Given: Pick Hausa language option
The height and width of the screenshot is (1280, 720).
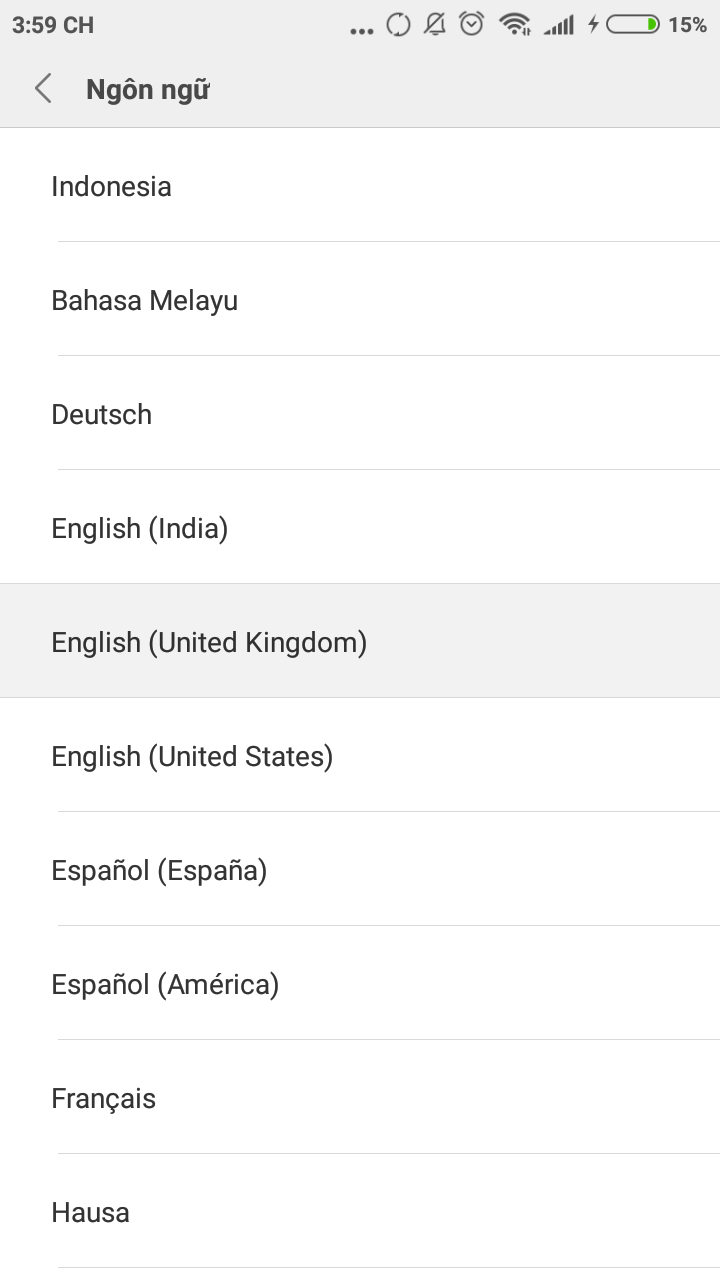Looking at the screenshot, I should (91, 1212).
